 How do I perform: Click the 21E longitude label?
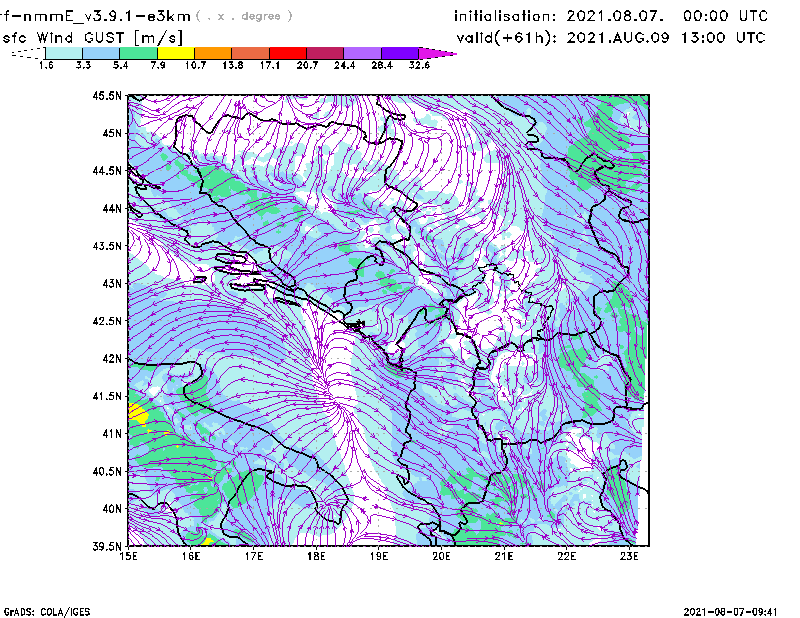point(504,556)
